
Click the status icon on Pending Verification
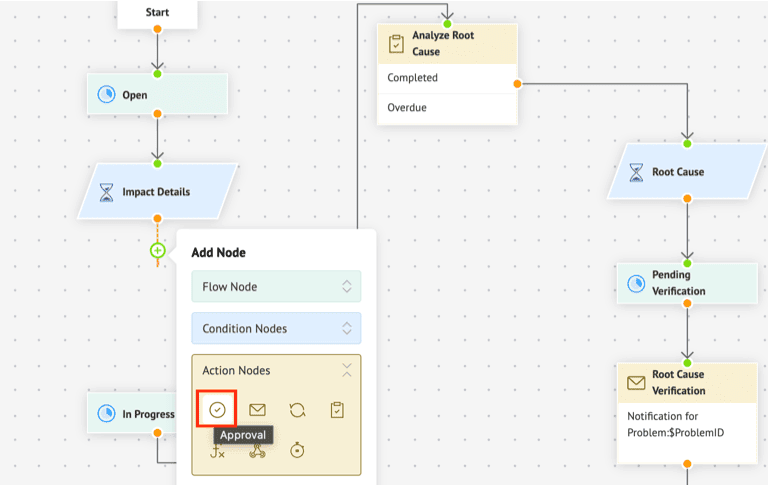click(636, 283)
